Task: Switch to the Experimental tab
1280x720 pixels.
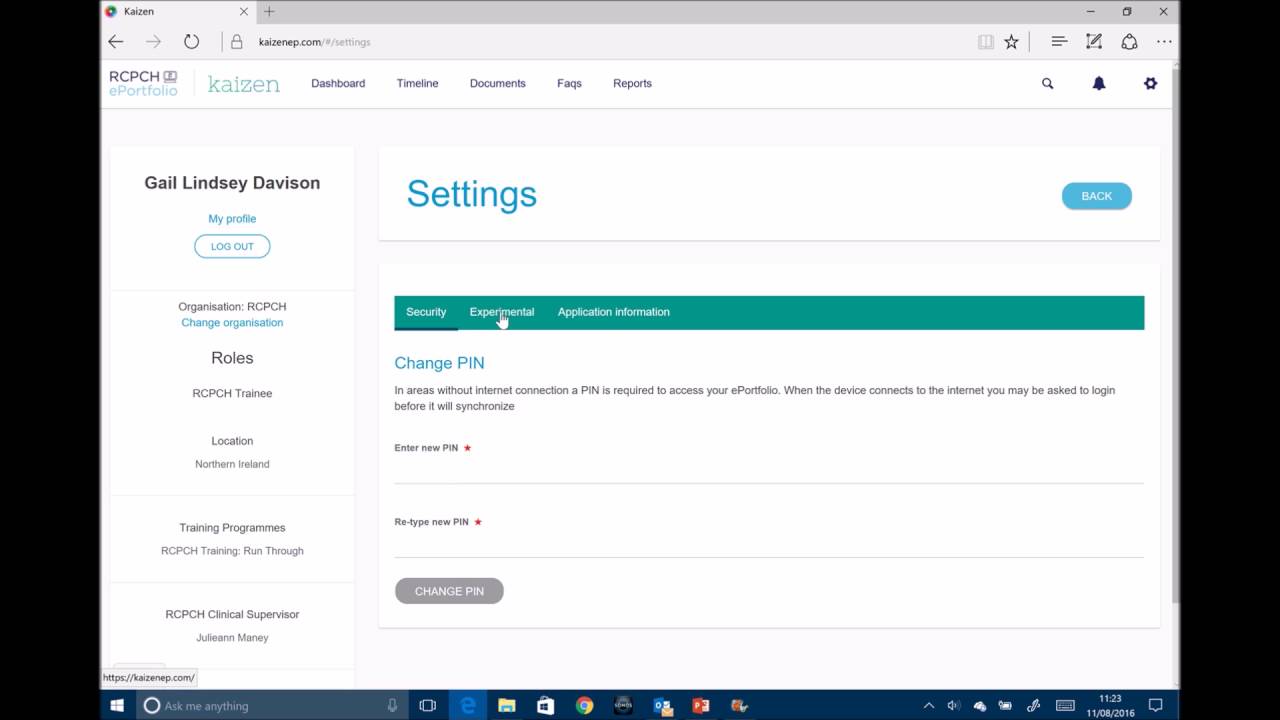Action: point(502,312)
